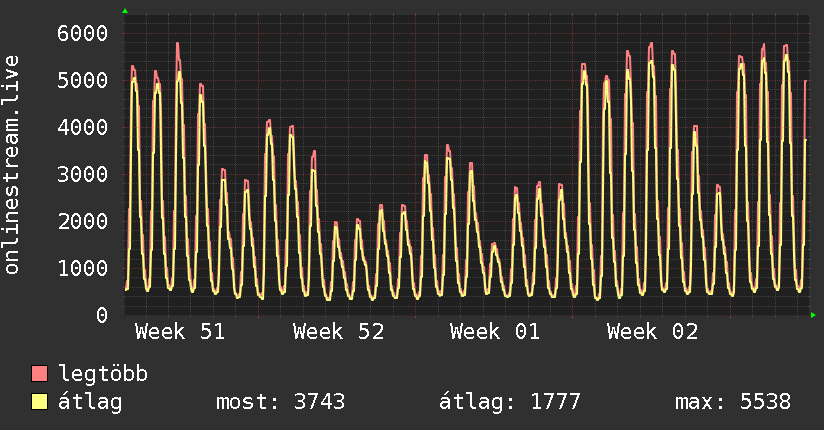Click the most: 3743 value

(281, 402)
